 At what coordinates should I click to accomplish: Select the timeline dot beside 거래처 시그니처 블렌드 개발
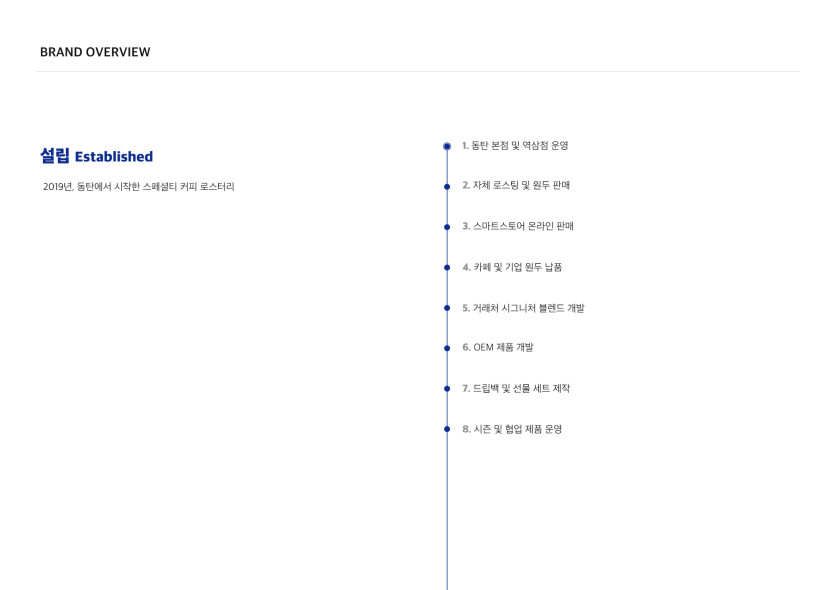point(447,308)
